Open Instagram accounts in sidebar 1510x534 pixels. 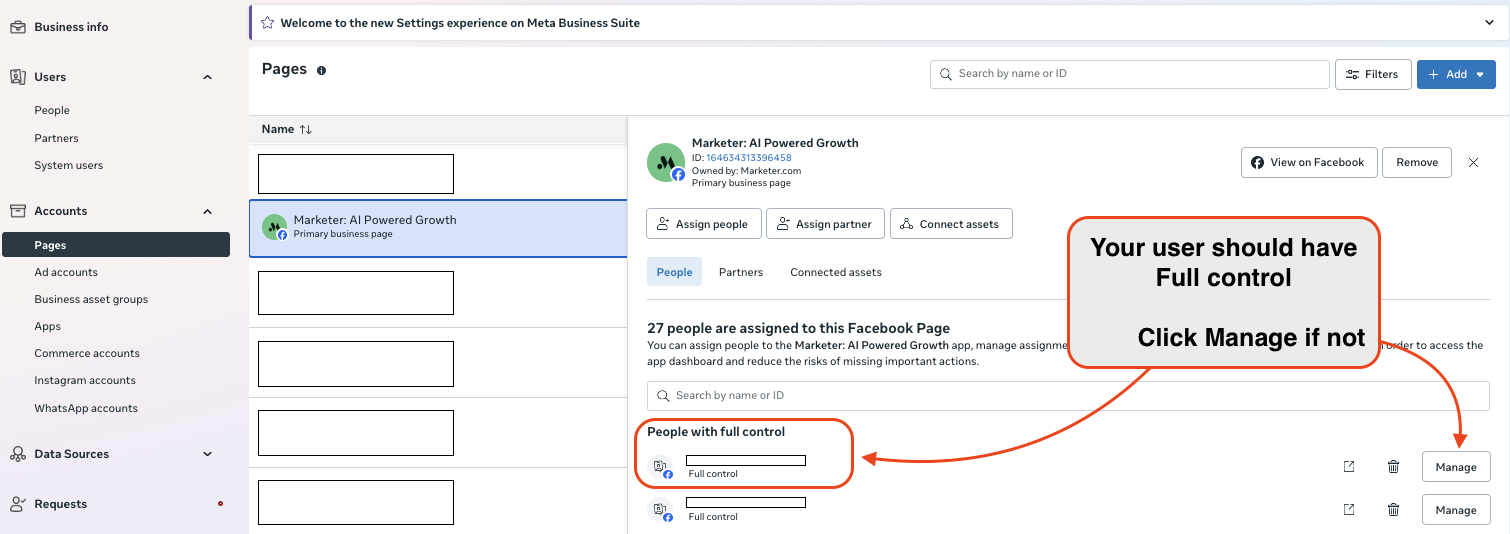85,380
